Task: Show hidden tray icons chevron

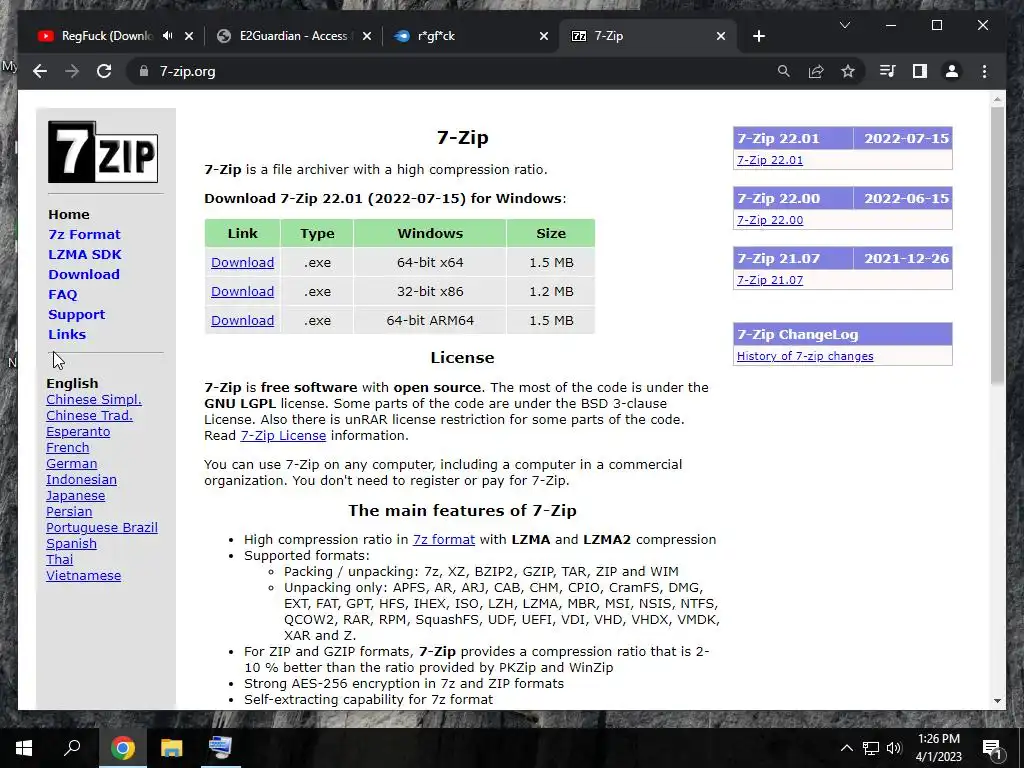Action: click(846, 748)
